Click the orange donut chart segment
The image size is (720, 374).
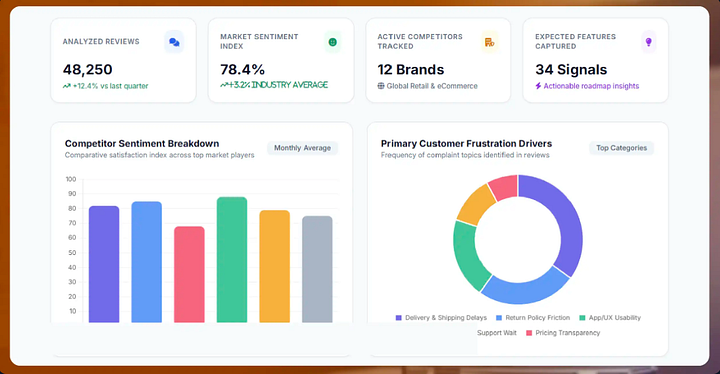click(474, 205)
